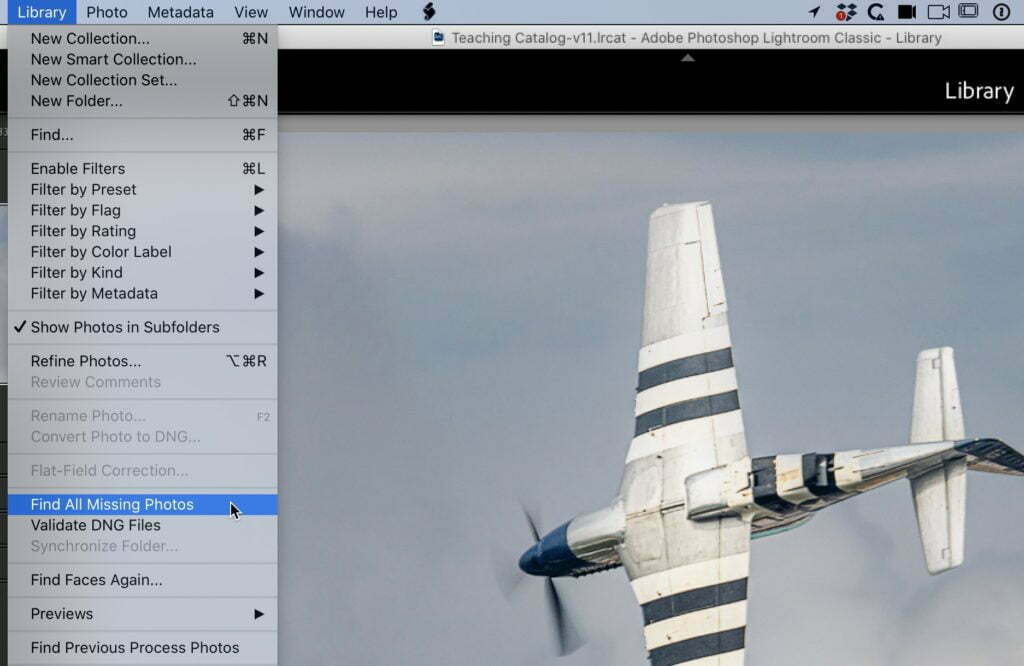The width and height of the screenshot is (1024, 666).
Task: Choose New Collection... from the menu
Action: (143, 39)
